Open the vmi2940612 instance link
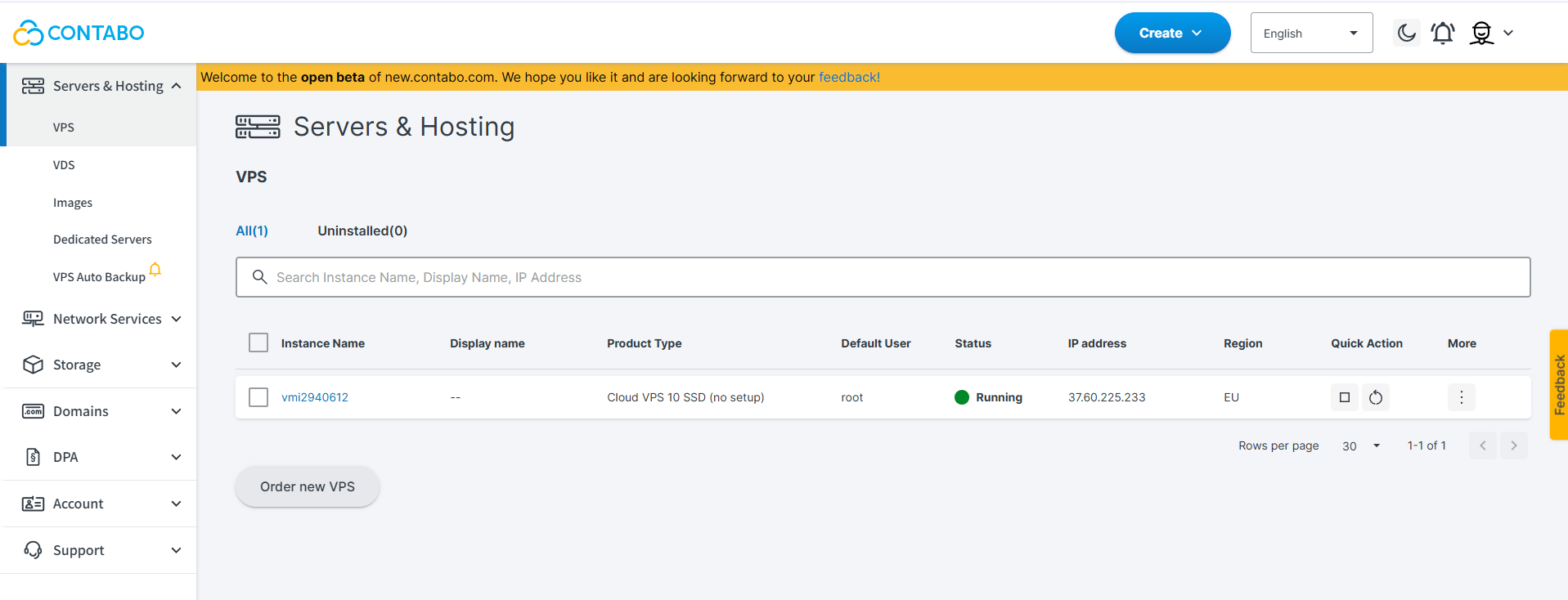Screen dimensions: 1568x600 (x=315, y=397)
